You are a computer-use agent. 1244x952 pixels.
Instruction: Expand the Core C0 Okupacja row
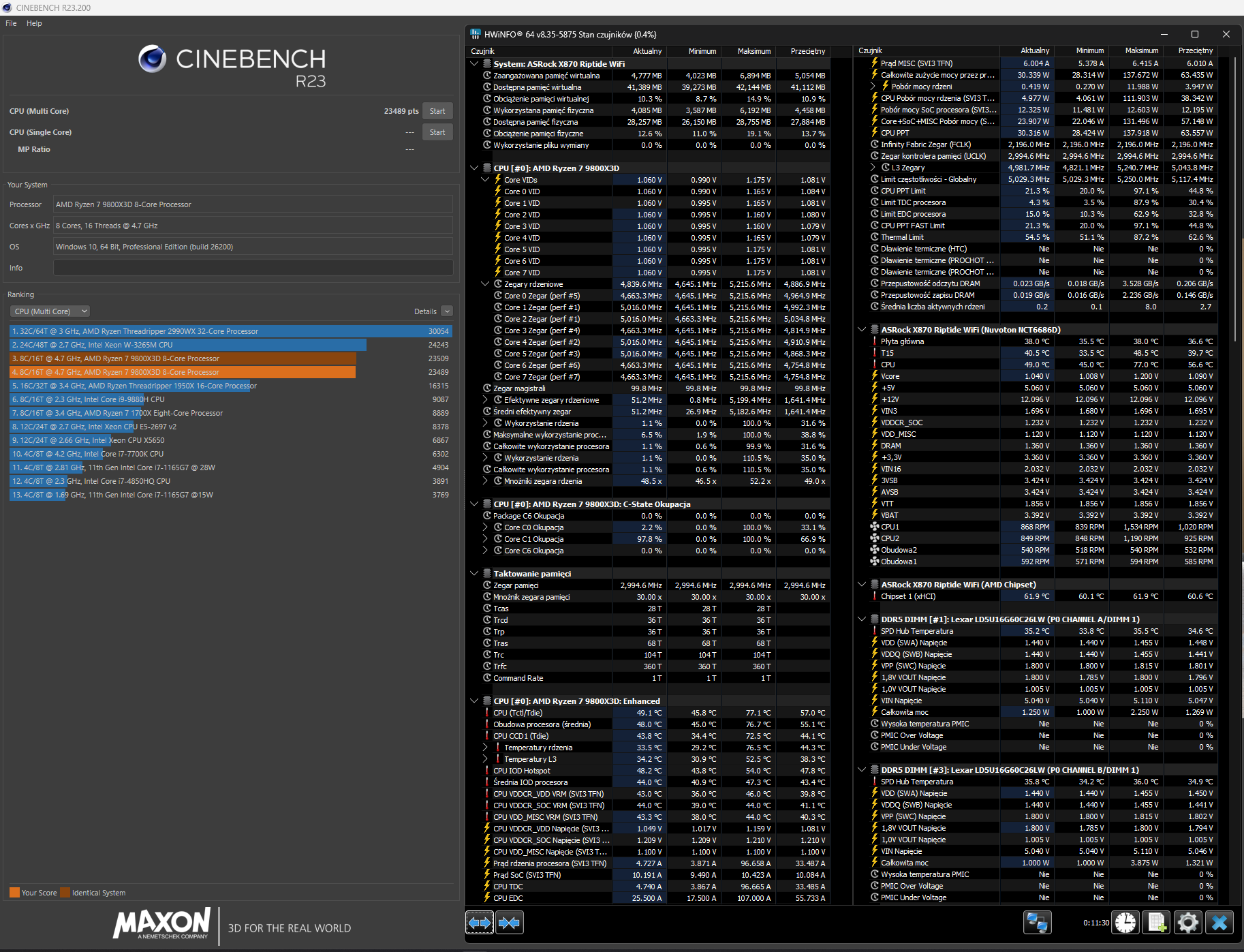(x=485, y=527)
